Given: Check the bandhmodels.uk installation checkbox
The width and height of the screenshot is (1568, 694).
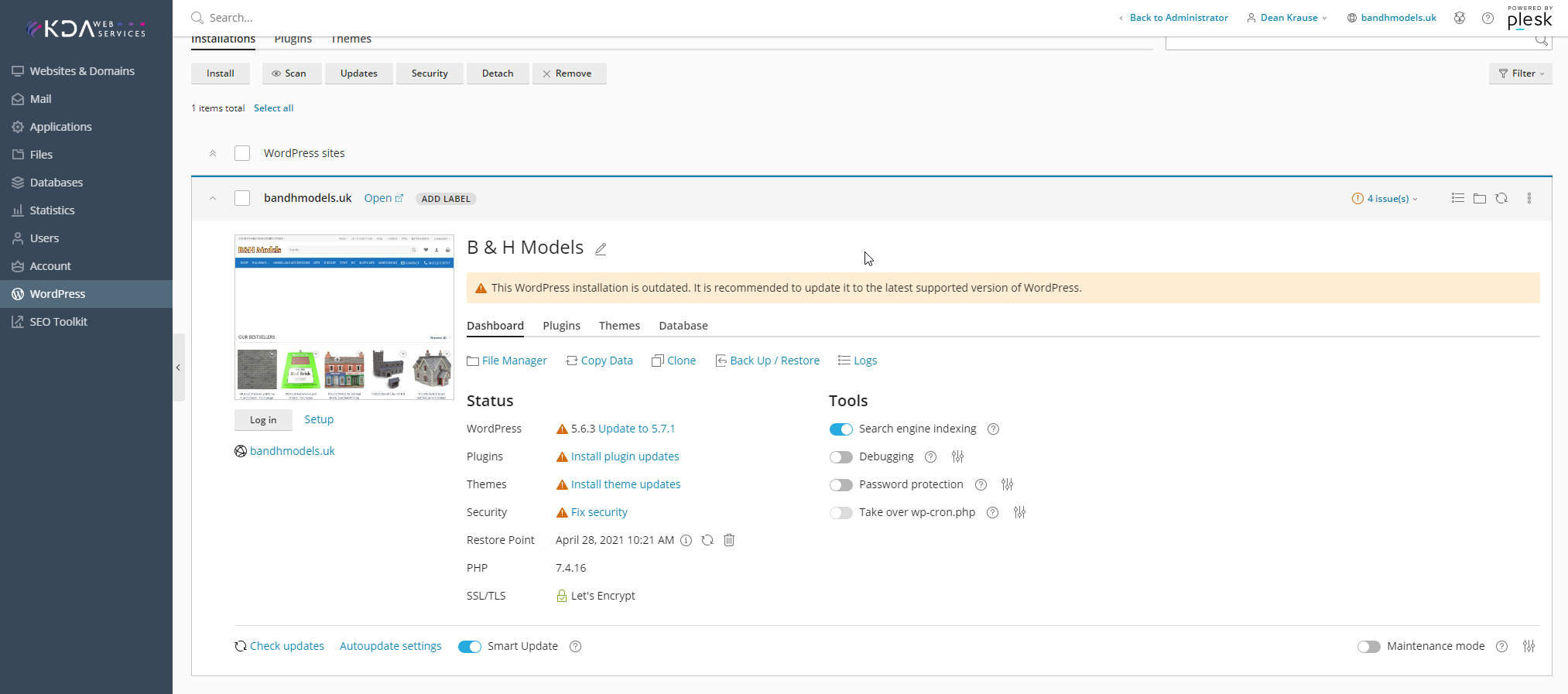Looking at the screenshot, I should (242, 198).
